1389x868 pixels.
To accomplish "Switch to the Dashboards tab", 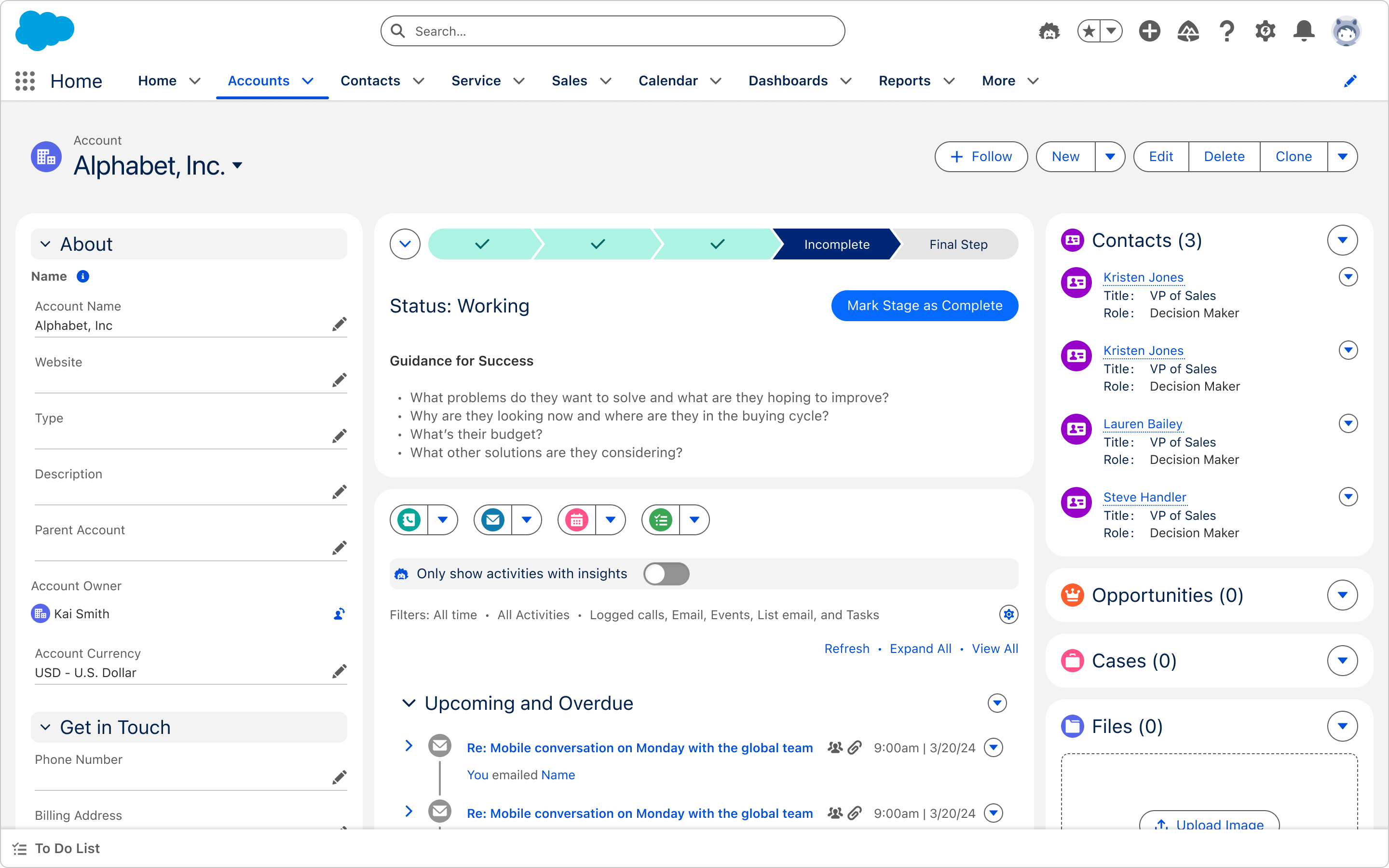I will coord(788,81).
